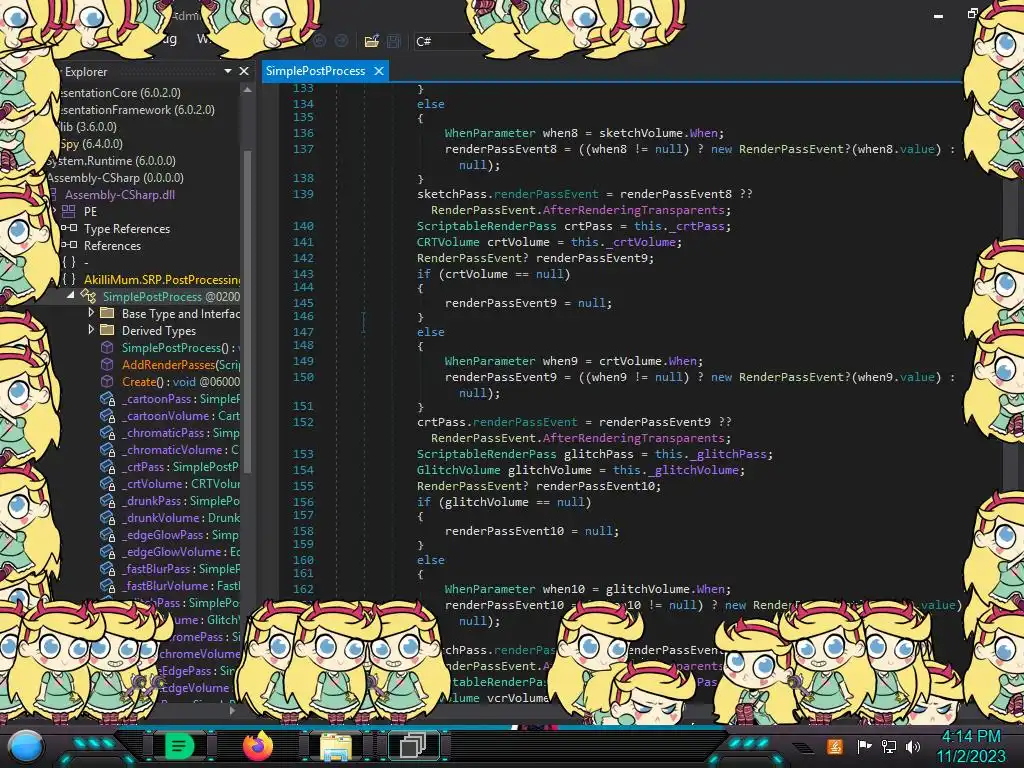Click the ScriptableRenderPass type on line 140
The width and height of the screenshot is (1024, 768).
coord(487,226)
